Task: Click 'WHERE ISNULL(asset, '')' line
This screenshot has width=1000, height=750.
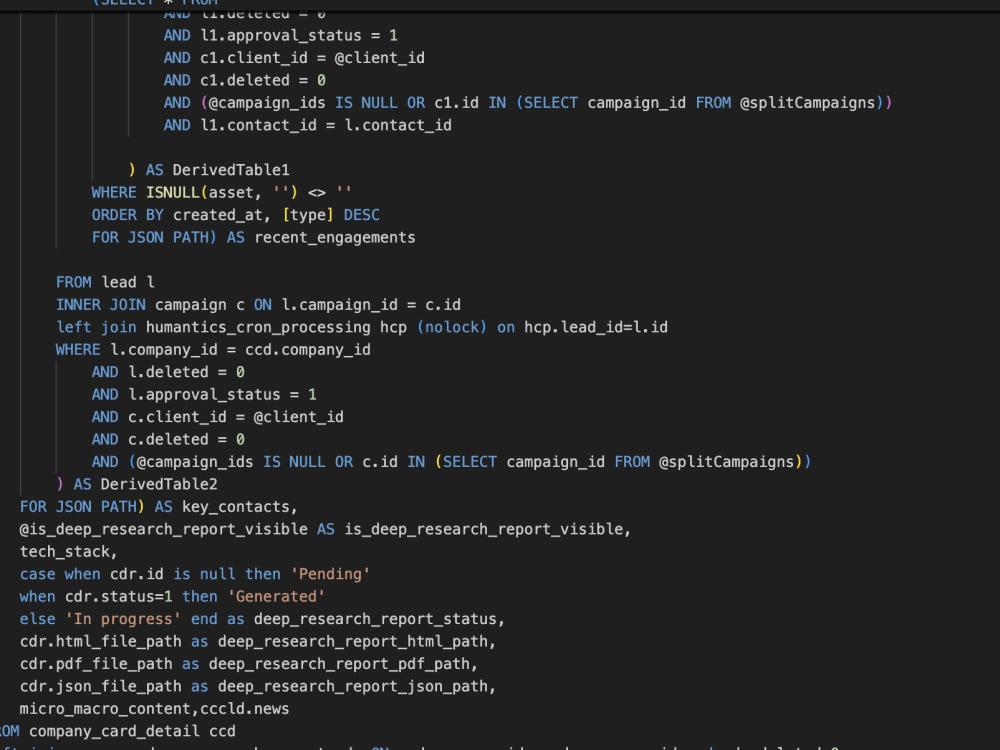Action: (x=221, y=193)
